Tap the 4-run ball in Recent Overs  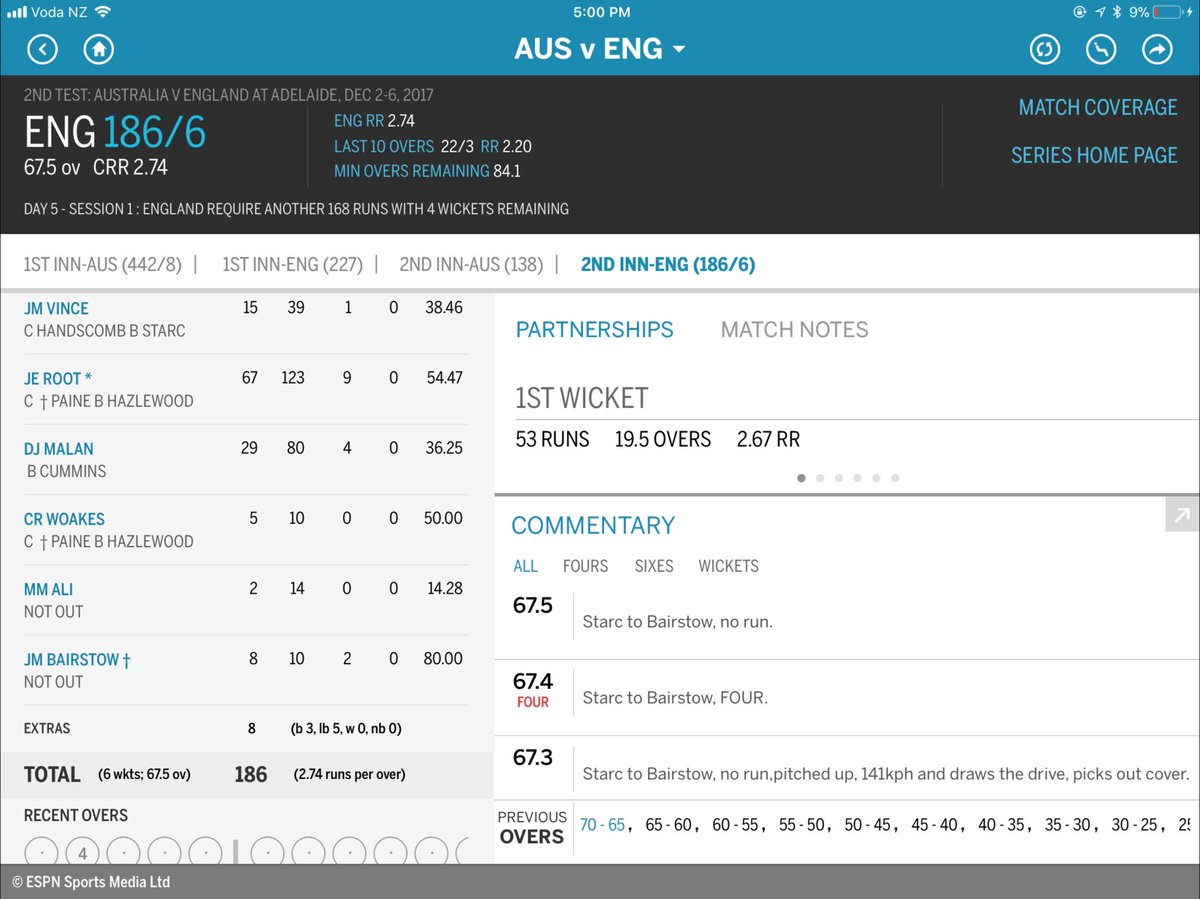83,853
